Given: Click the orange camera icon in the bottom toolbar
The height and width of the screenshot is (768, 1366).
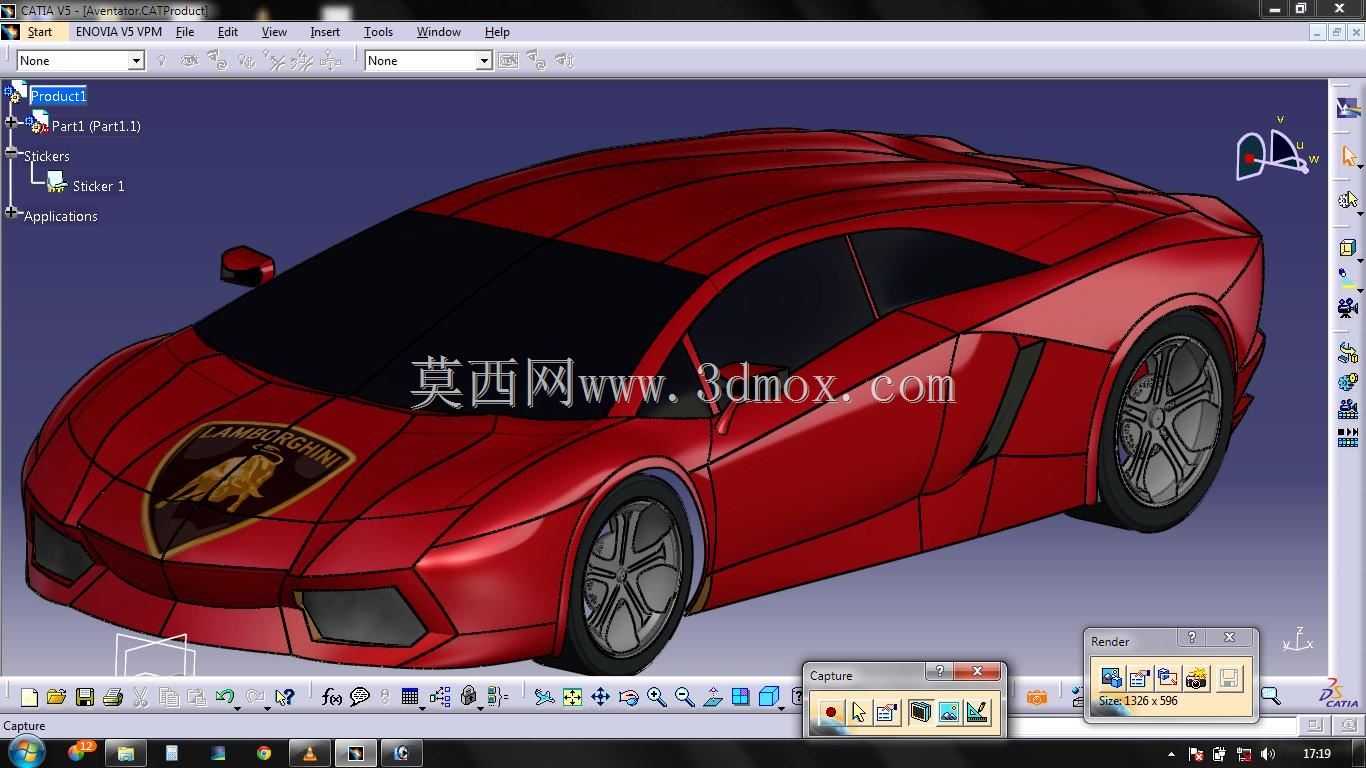Looking at the screenshot, I should [1037, 697].
